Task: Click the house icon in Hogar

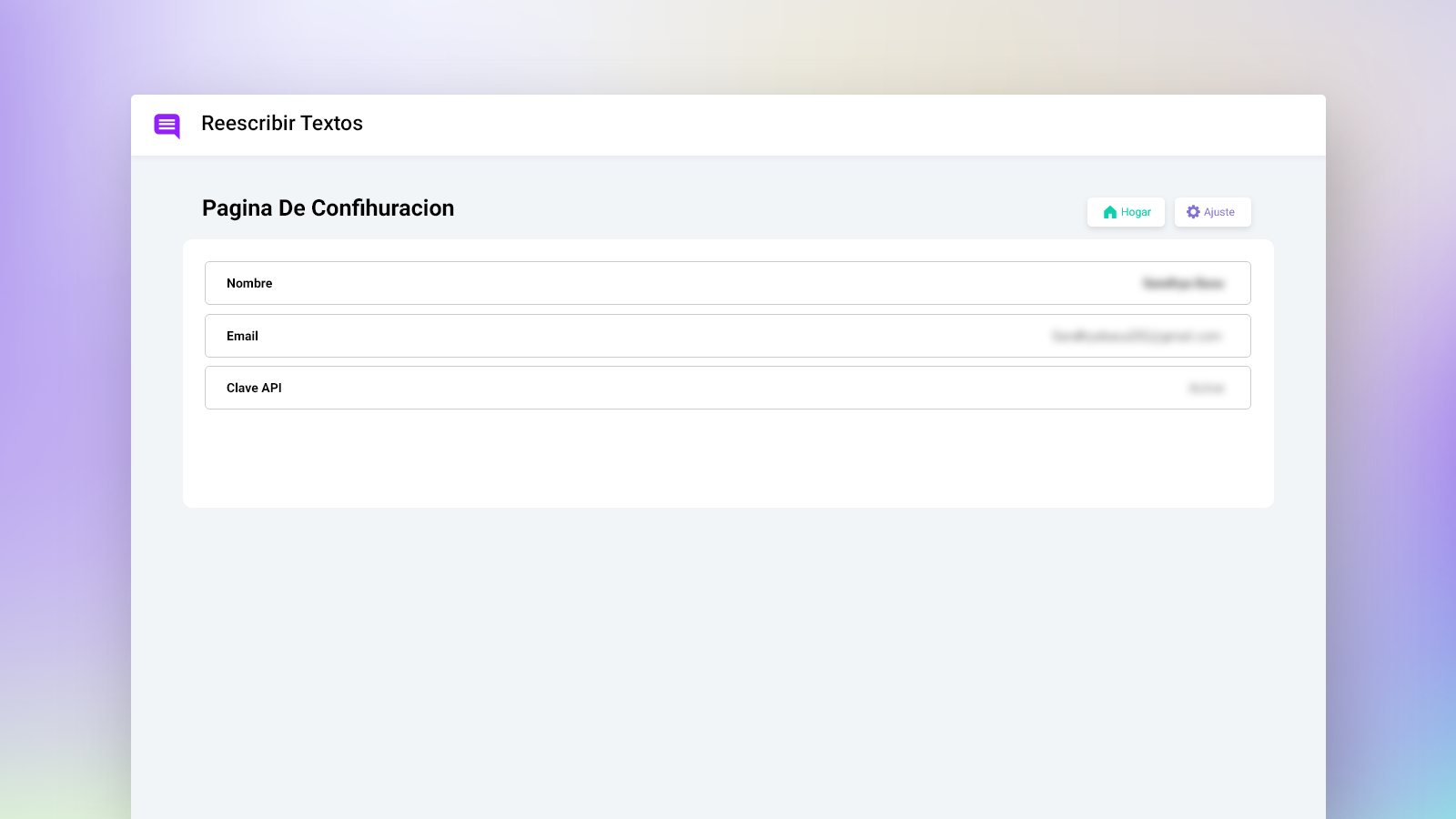Action: pyautogui.click(x=1110, y=212)
